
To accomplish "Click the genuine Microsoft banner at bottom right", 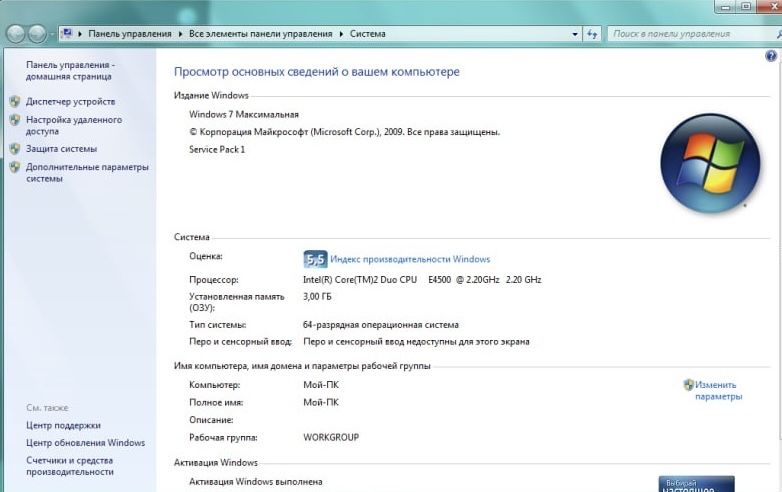I will coord(696,484).
